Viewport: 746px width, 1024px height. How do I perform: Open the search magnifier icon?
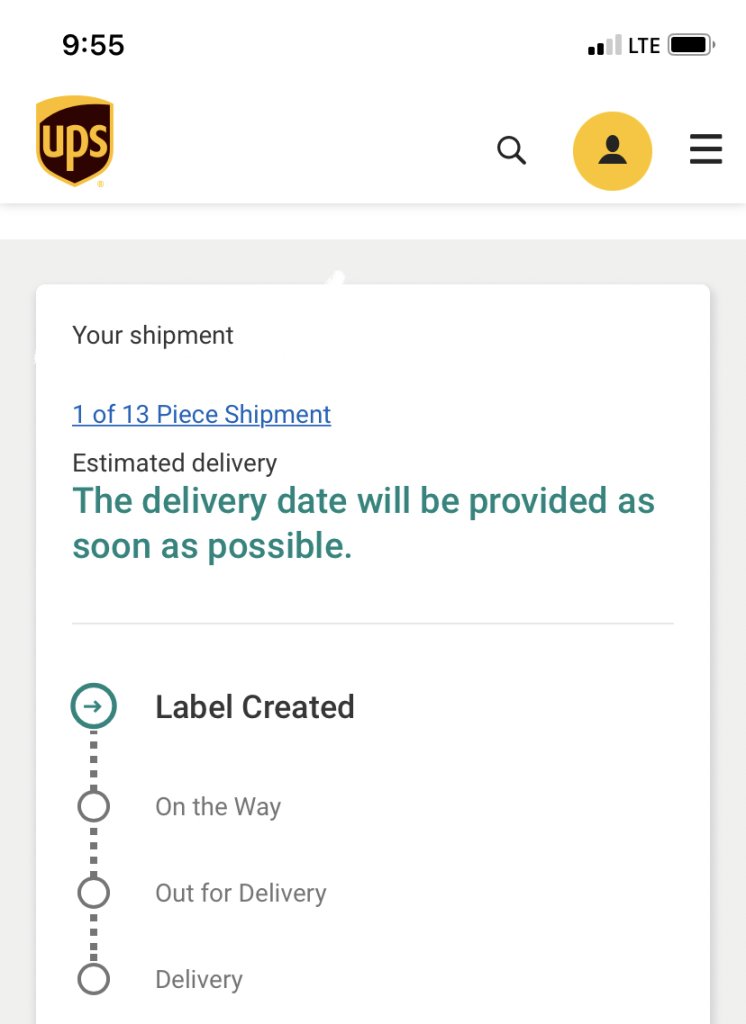click(x=511, y=150)
